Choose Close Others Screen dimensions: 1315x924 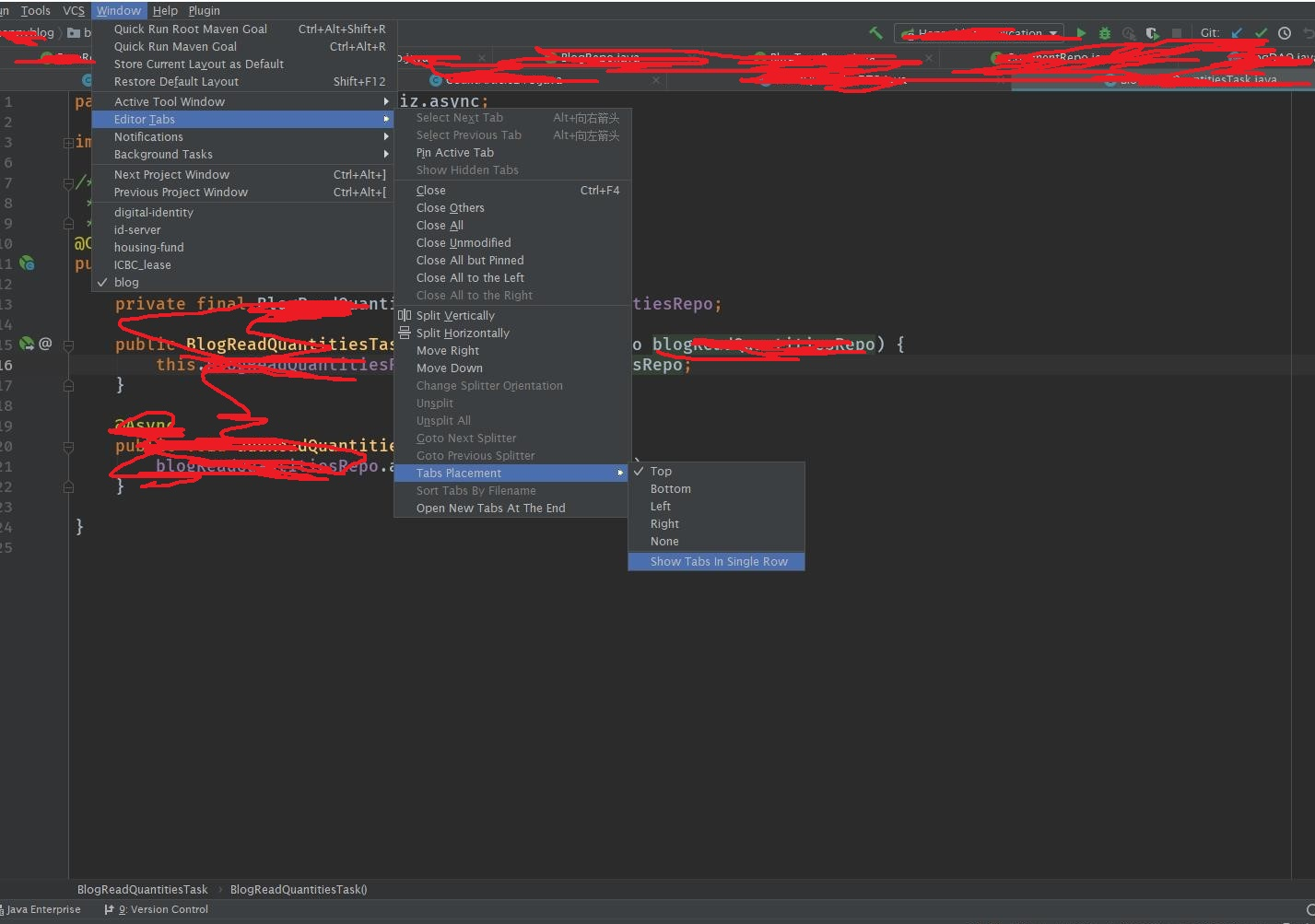pos(512,207)
